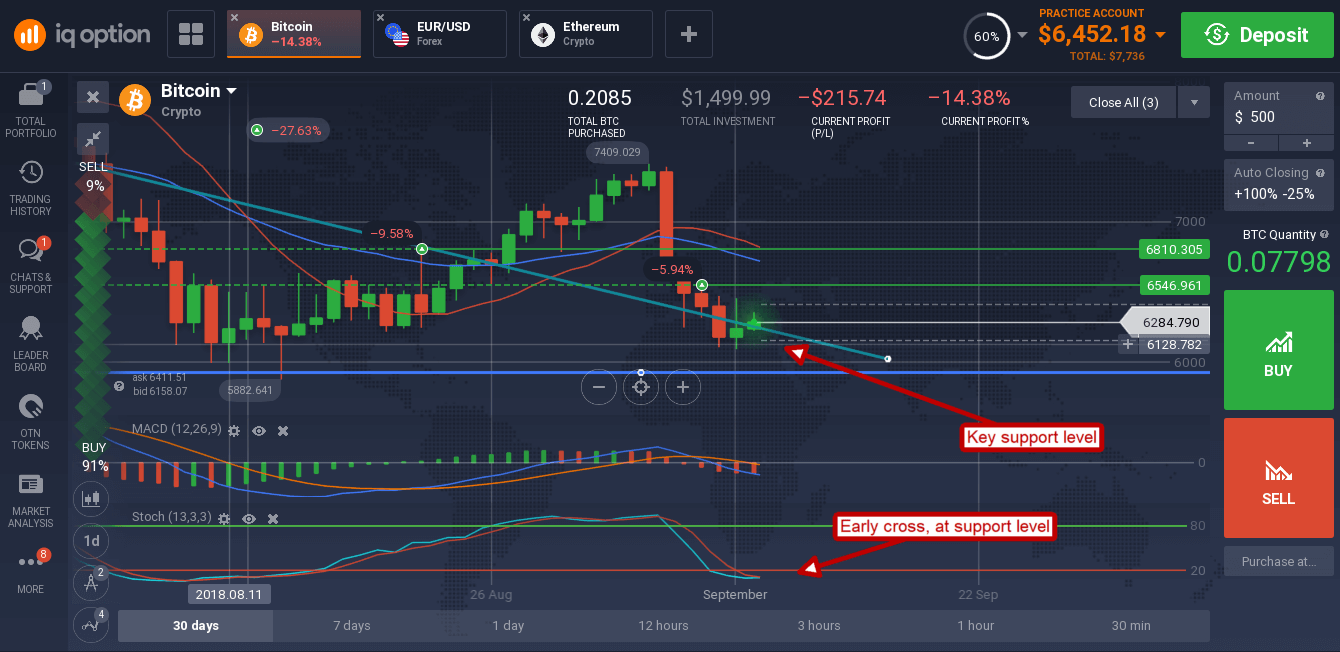
Task: Click the collapse arrows icon below X
Action: [x=93, y=138]
